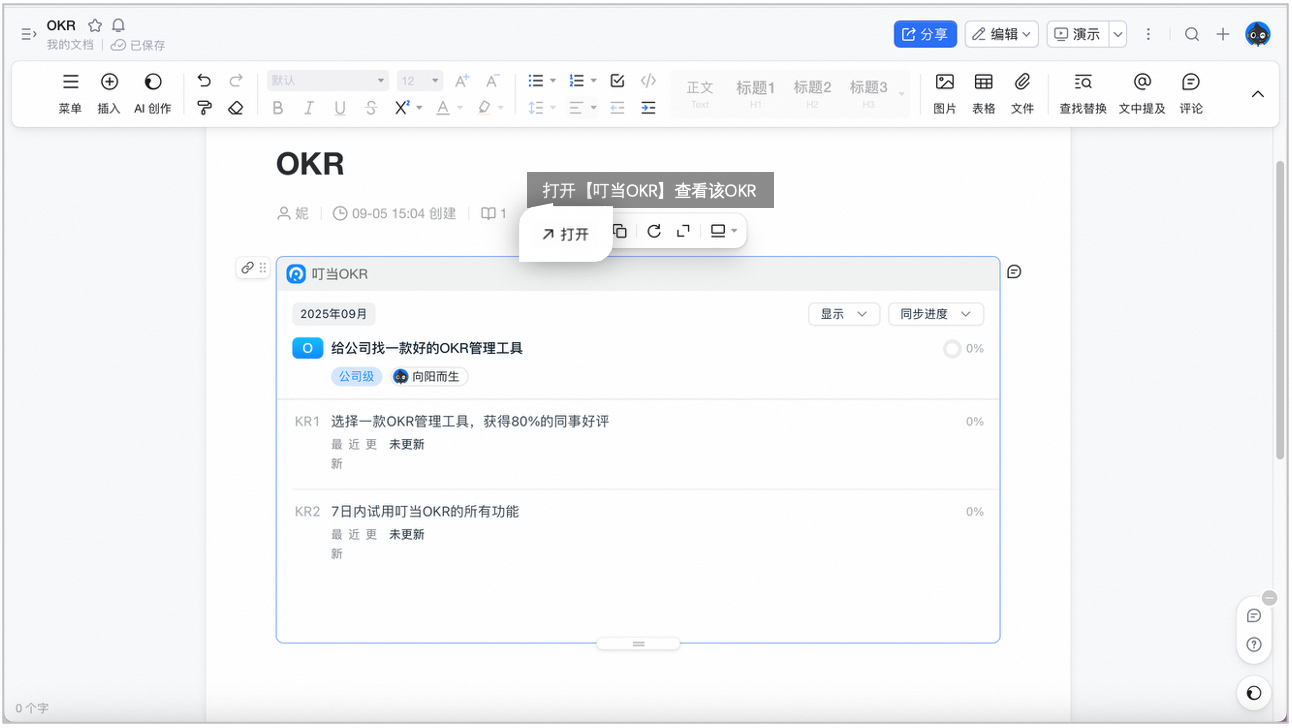Increase paragraph indent
The image size is (1292, 728).
point(648,108)
